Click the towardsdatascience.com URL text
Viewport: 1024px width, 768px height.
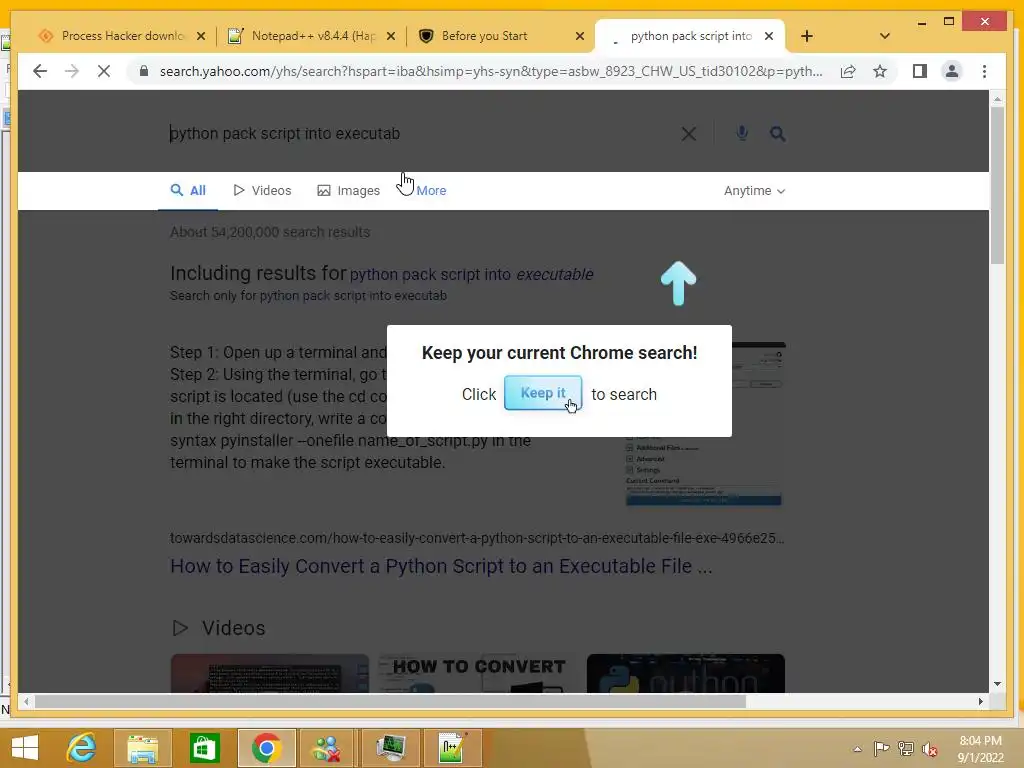pos(477,538)
